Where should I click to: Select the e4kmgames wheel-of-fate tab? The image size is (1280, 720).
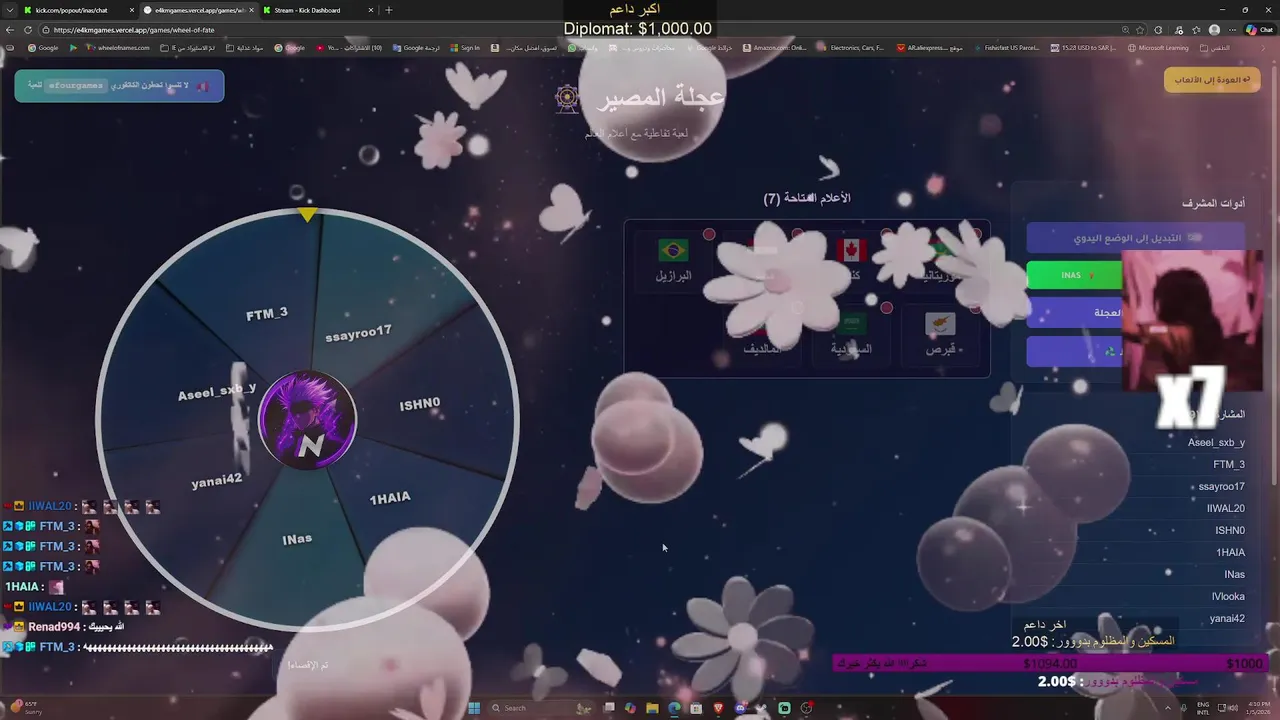(x=198, y=10)
